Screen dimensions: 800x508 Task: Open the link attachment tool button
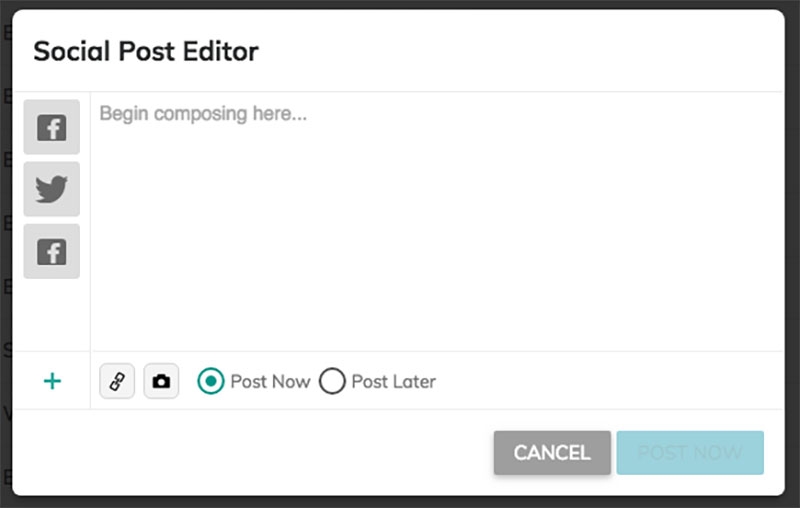click(x=117, y=381)
